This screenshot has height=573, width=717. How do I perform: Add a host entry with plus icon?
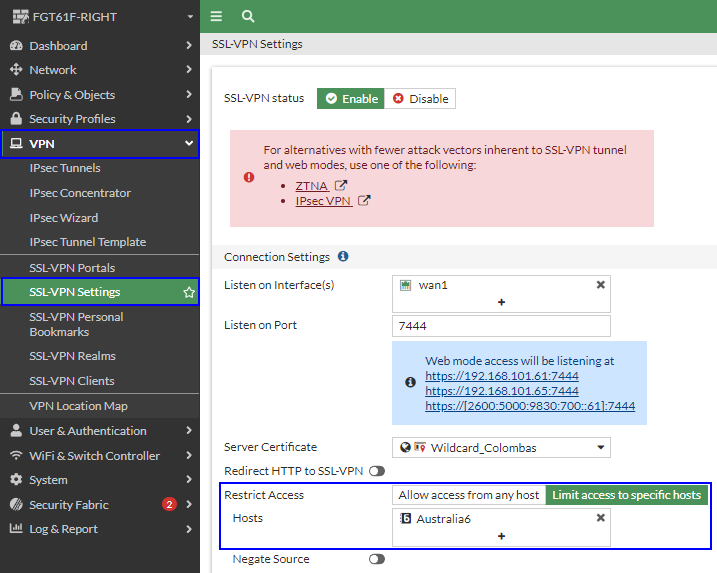(501, 536)
